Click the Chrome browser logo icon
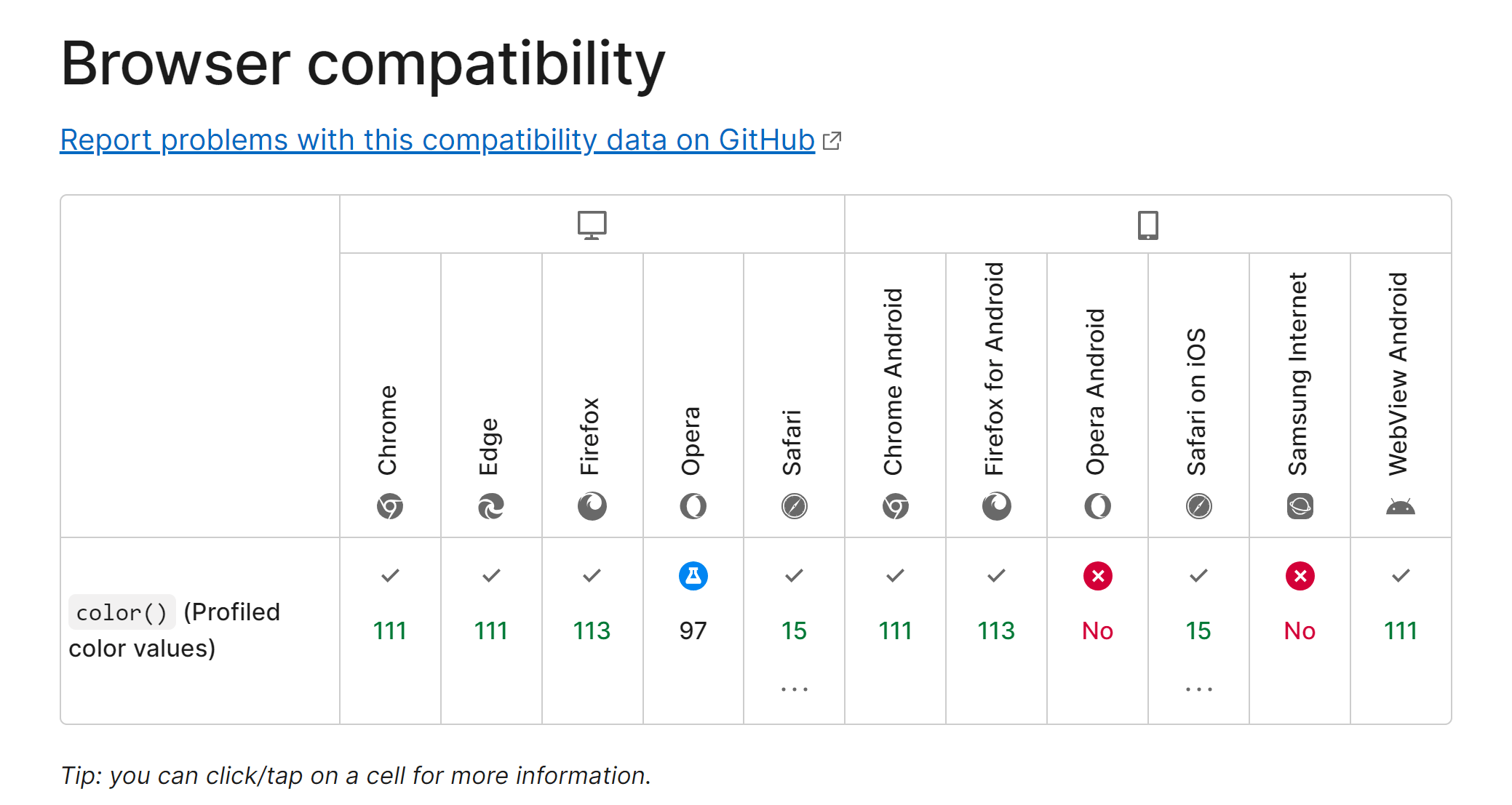The height and width of the screenshot is (805, 1512). click(x=390, y=506)
